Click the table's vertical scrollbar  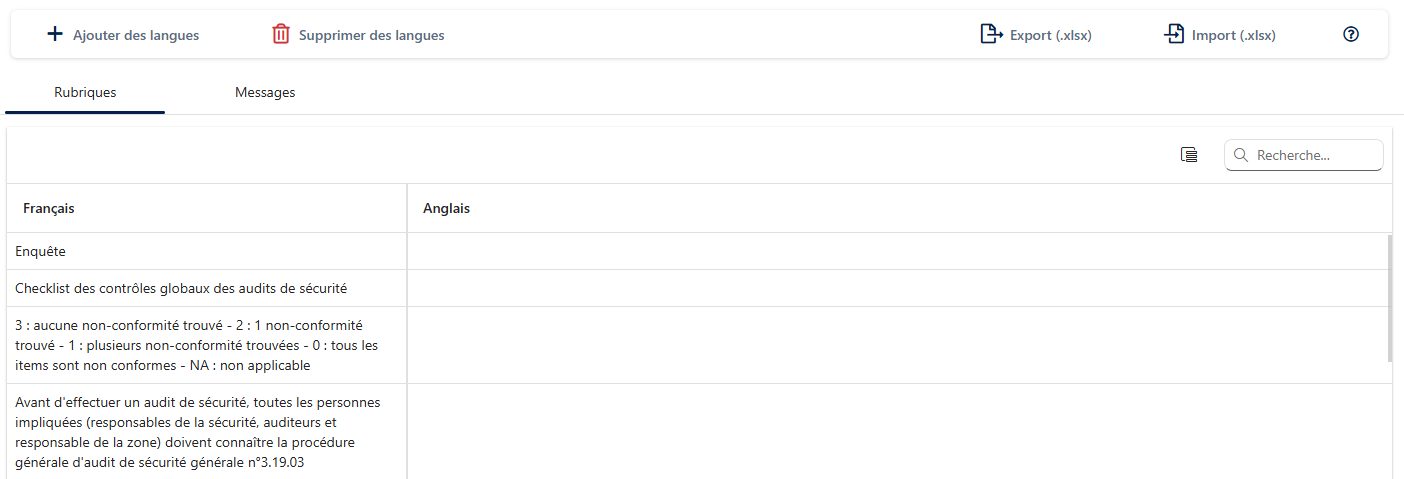pyautogui.click(x=1389, y=298)
